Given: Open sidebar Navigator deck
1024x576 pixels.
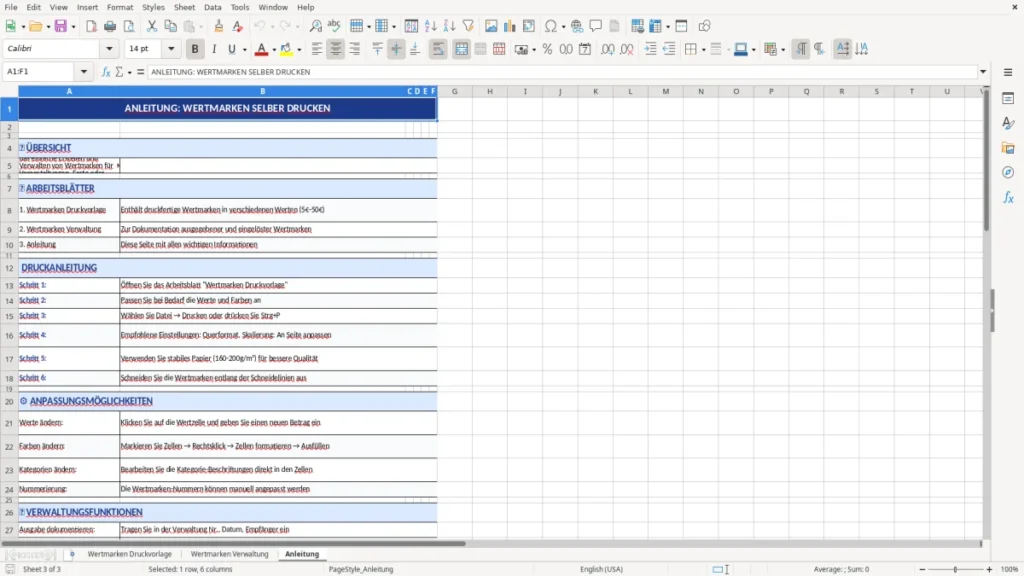Looking at the screenshot, I should [x=1008, y=172].
